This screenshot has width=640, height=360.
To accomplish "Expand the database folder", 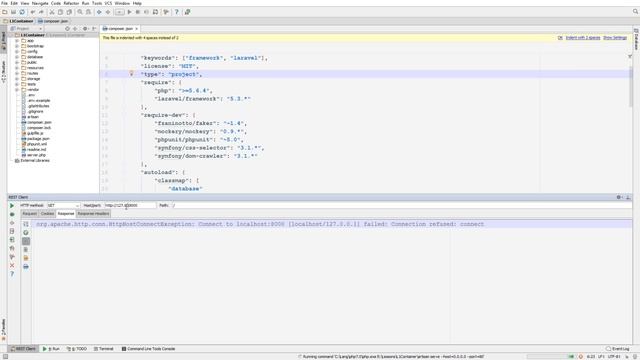I will coord(17,57).
